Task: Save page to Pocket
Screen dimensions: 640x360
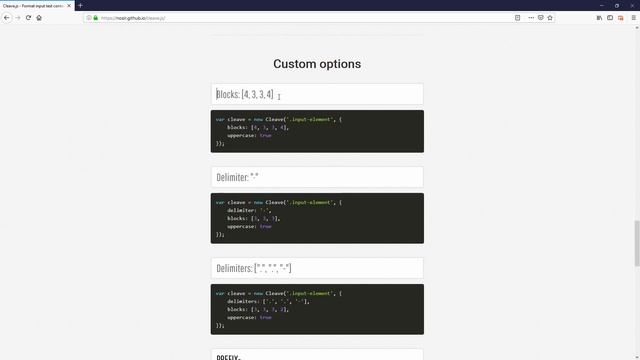Action: [540, 18]
